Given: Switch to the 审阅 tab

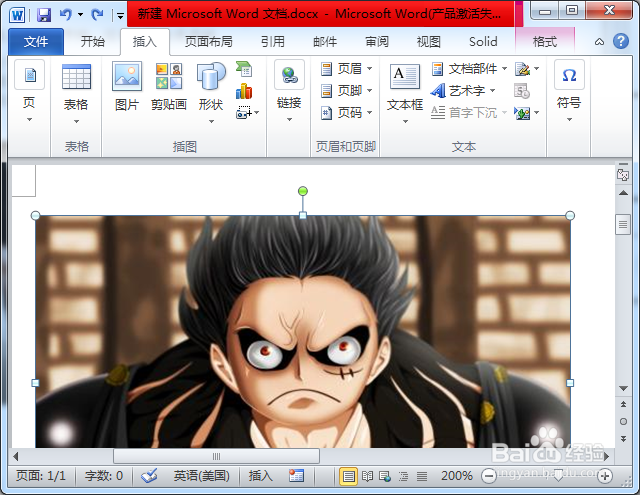Looking at the screenshot, I should point(377,42).
